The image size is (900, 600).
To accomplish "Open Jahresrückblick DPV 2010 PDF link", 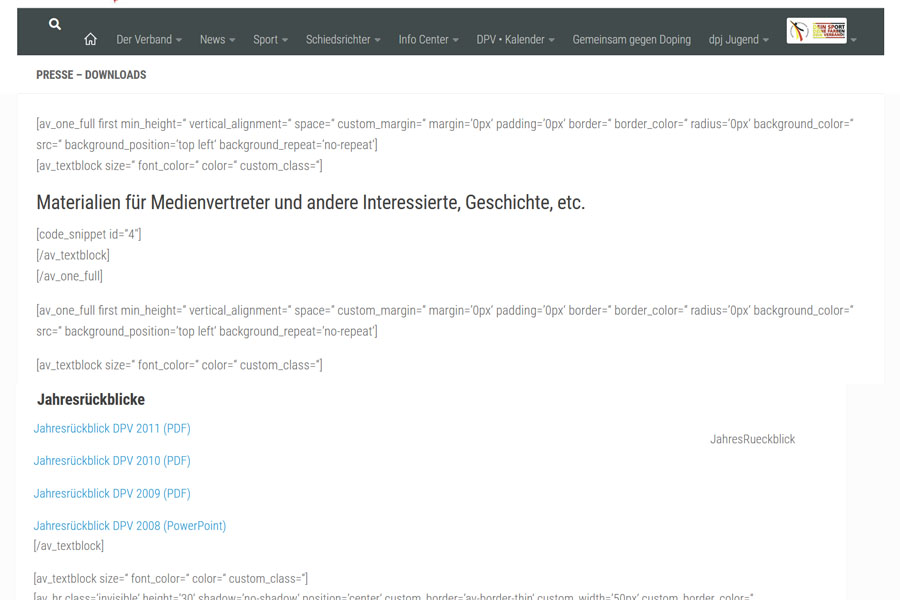I will 112,461.
